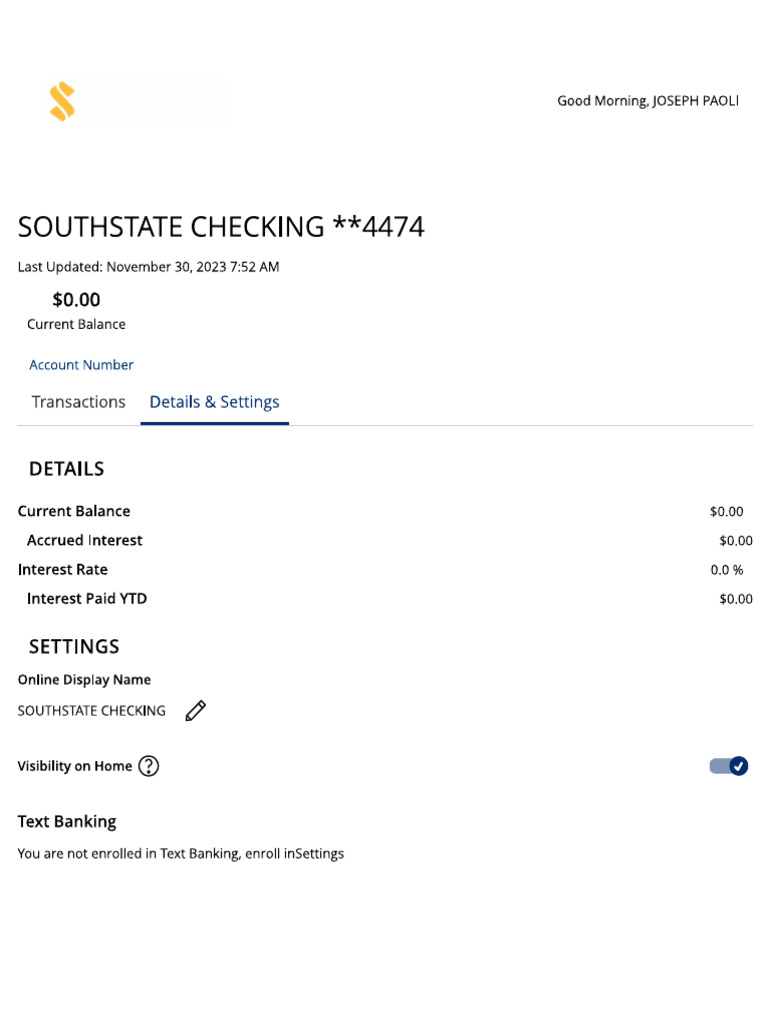Click the Accrued Interest row label
Viewport: 768px width, 1024px height.
point(85,540)
